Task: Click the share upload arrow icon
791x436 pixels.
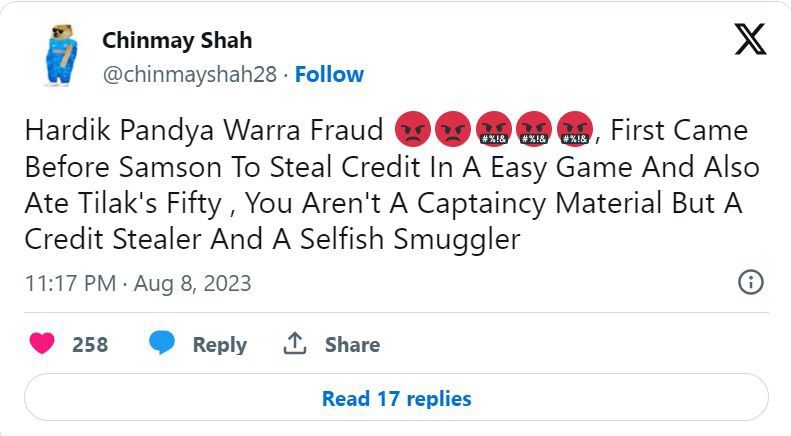Action: [x=294, y=344]
